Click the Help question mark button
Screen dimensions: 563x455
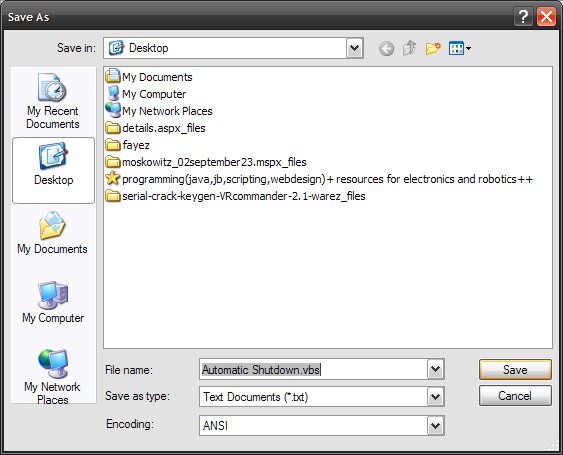[x=523, y=17]
